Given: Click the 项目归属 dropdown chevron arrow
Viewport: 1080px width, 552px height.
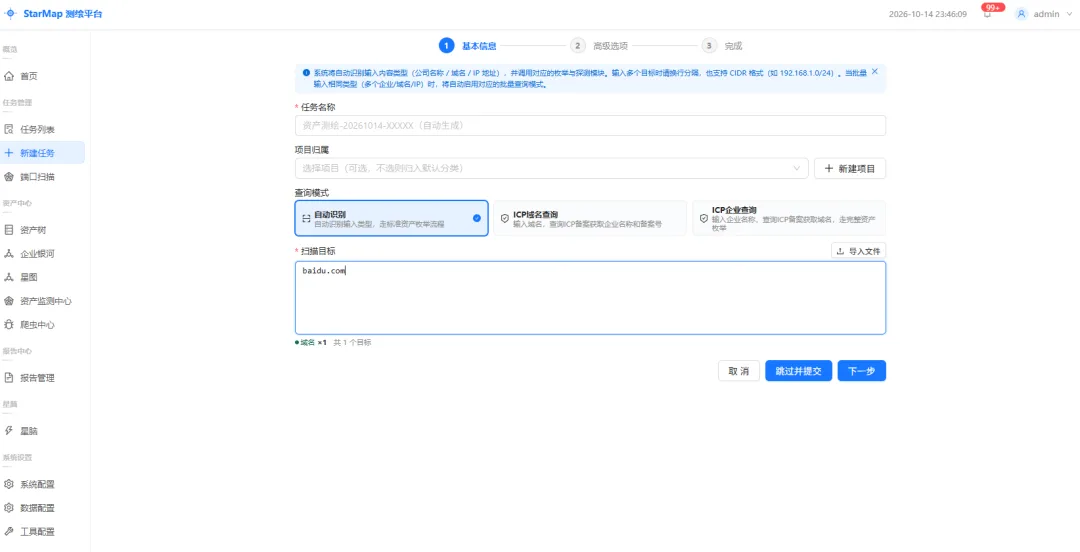Looking at the screenshot, I should pyautogui.click(x=797, y=168).
